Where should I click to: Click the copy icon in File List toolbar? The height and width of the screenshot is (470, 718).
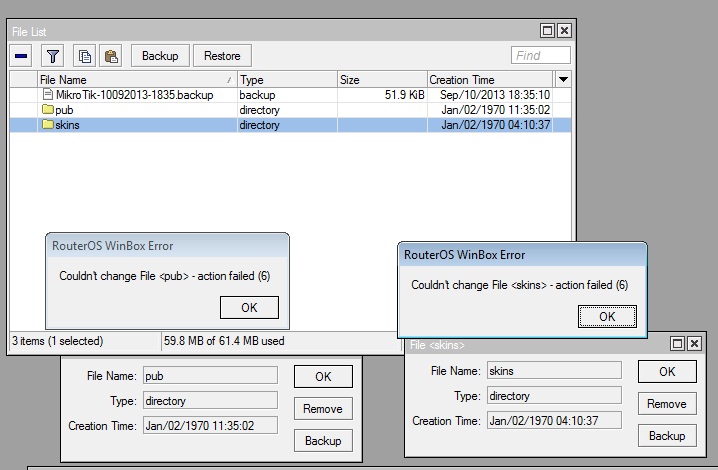click(85, 56)
